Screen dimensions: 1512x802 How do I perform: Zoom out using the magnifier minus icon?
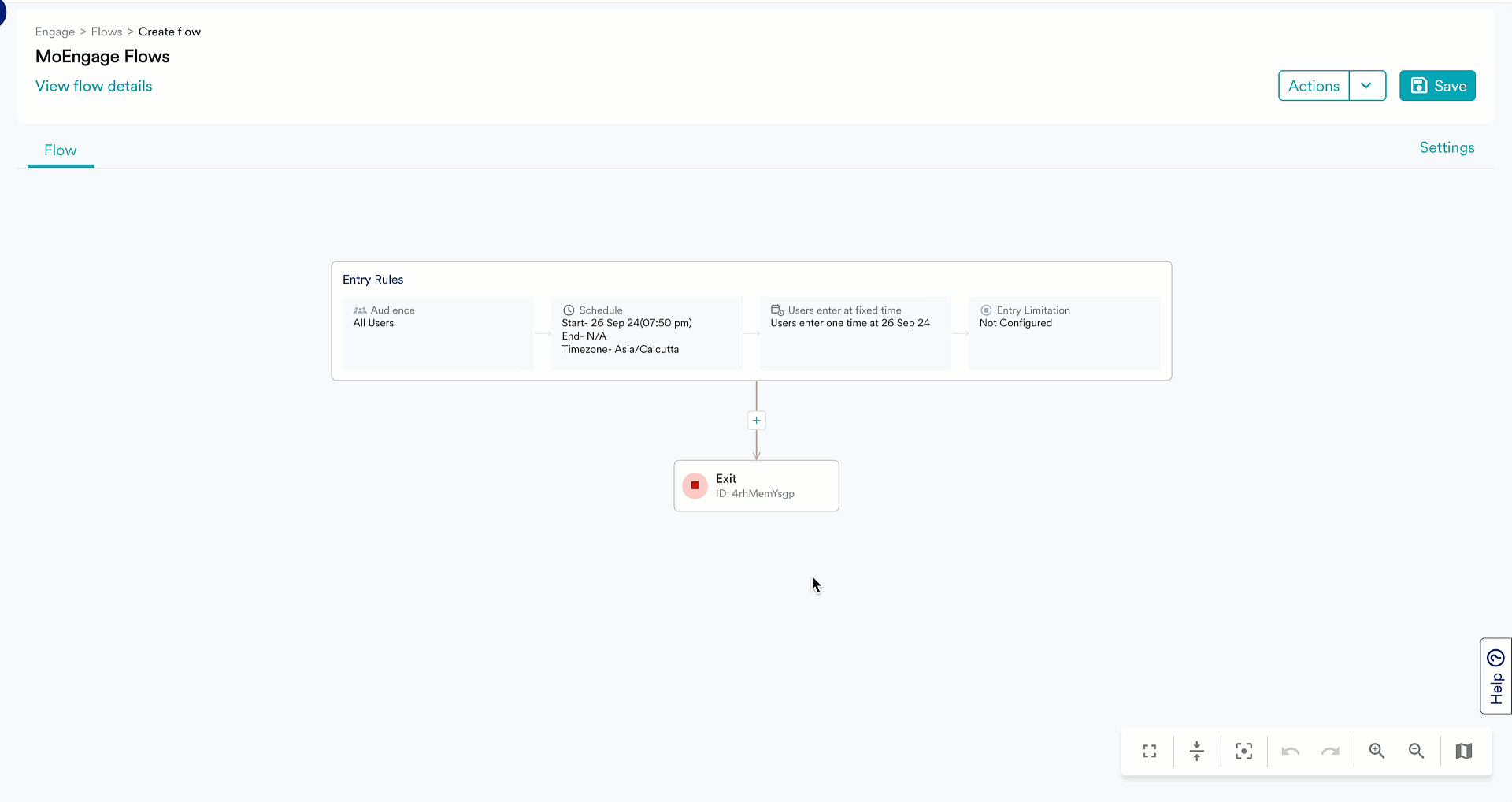[1416, 751]
